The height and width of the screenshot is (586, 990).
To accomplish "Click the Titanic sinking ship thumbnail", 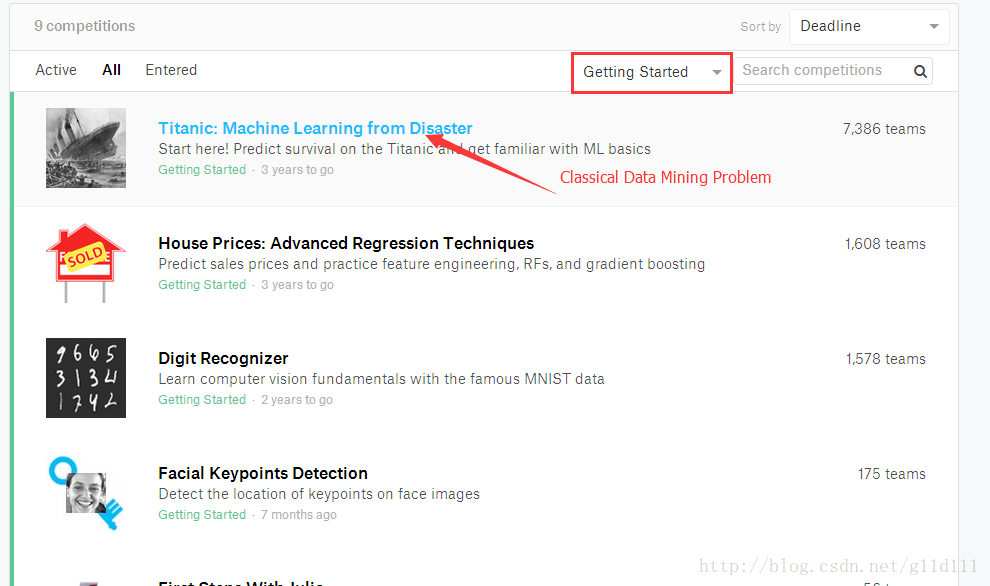I will (86, 148).
